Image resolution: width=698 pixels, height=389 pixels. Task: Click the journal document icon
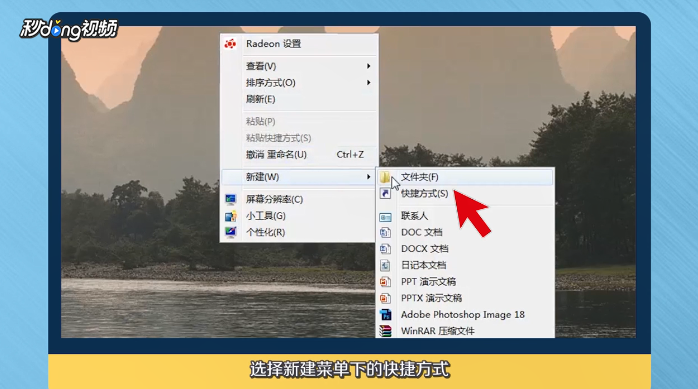click(x=385, y=265)
